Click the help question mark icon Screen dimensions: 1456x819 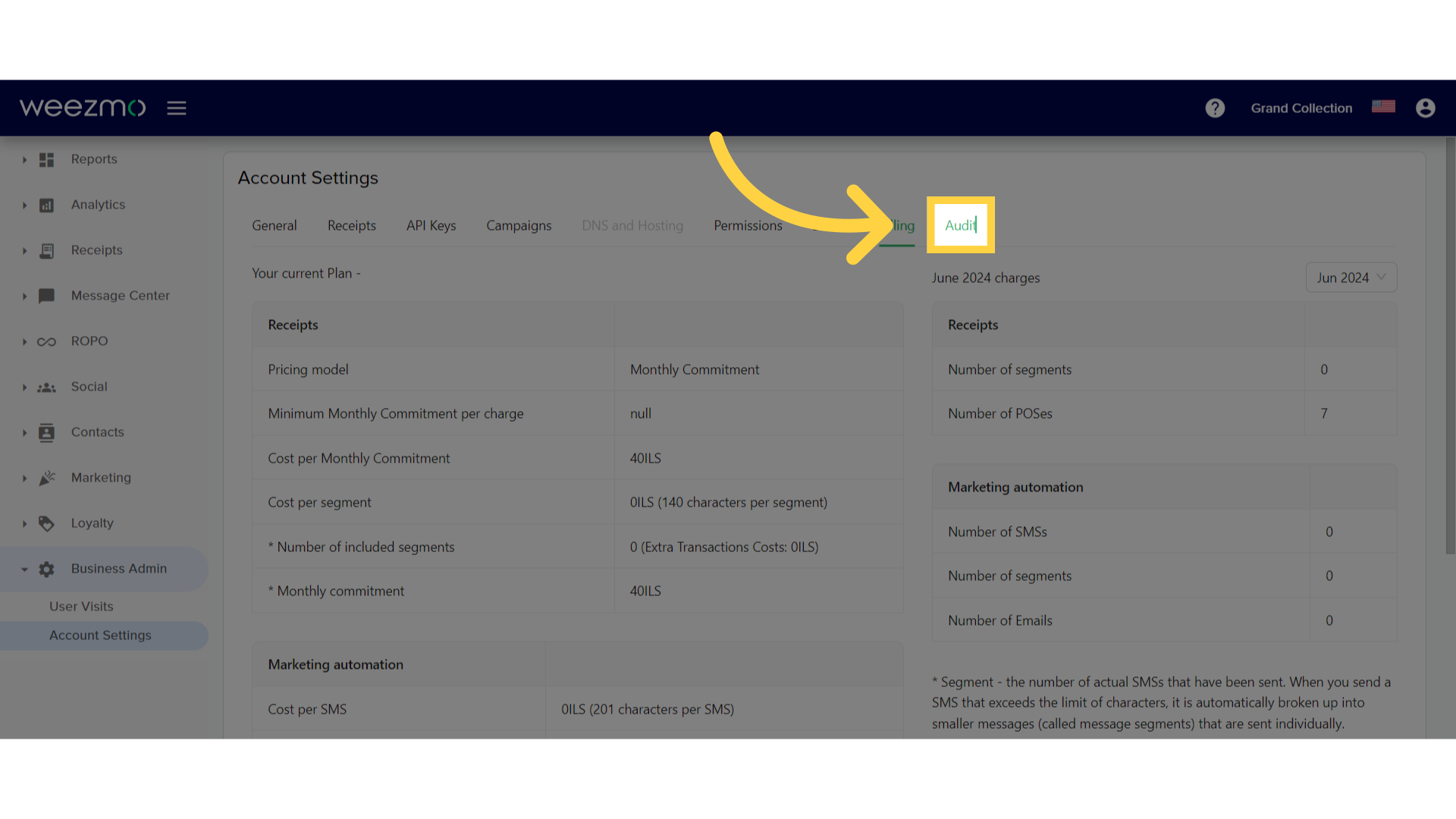click(1215, 107)
